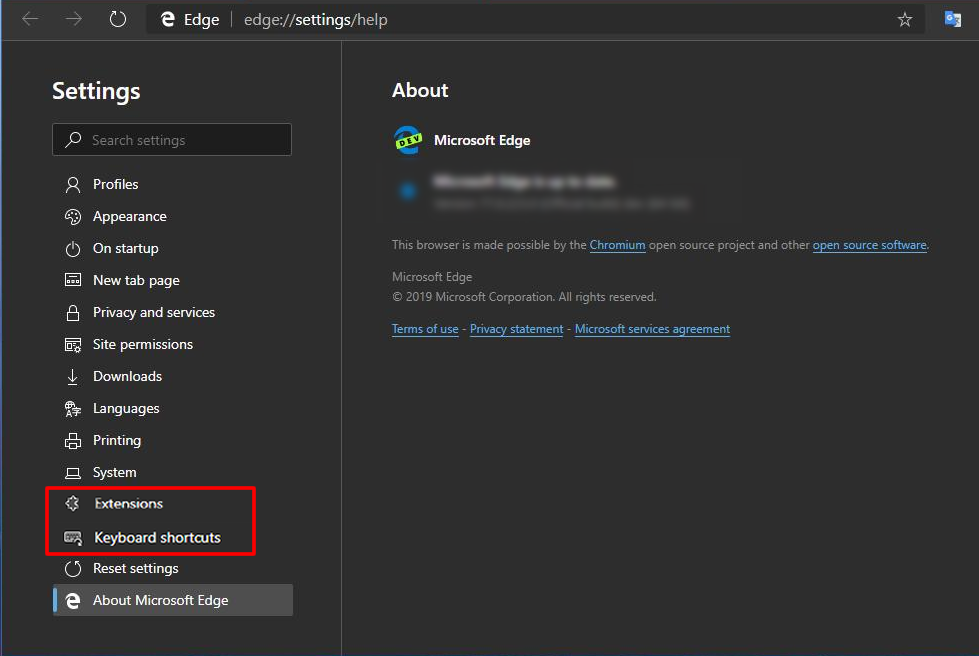This screenshot has width=979, height=656.
Task: Click the On startup power icon
Action: coord(73,248)
